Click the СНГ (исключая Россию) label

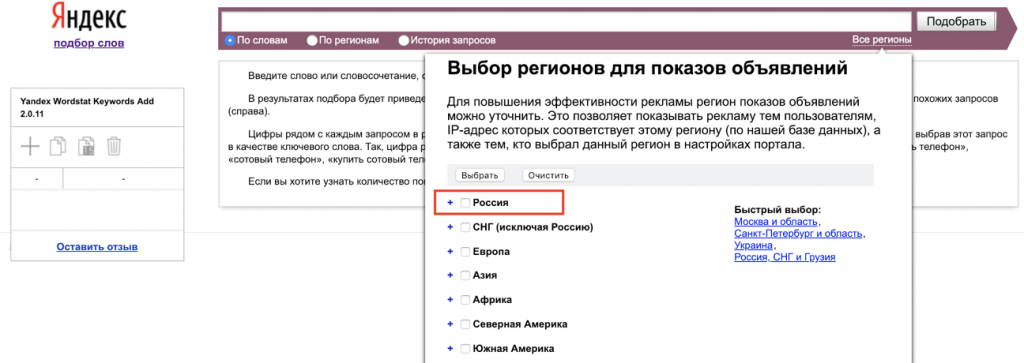click(x=532, y=227)
